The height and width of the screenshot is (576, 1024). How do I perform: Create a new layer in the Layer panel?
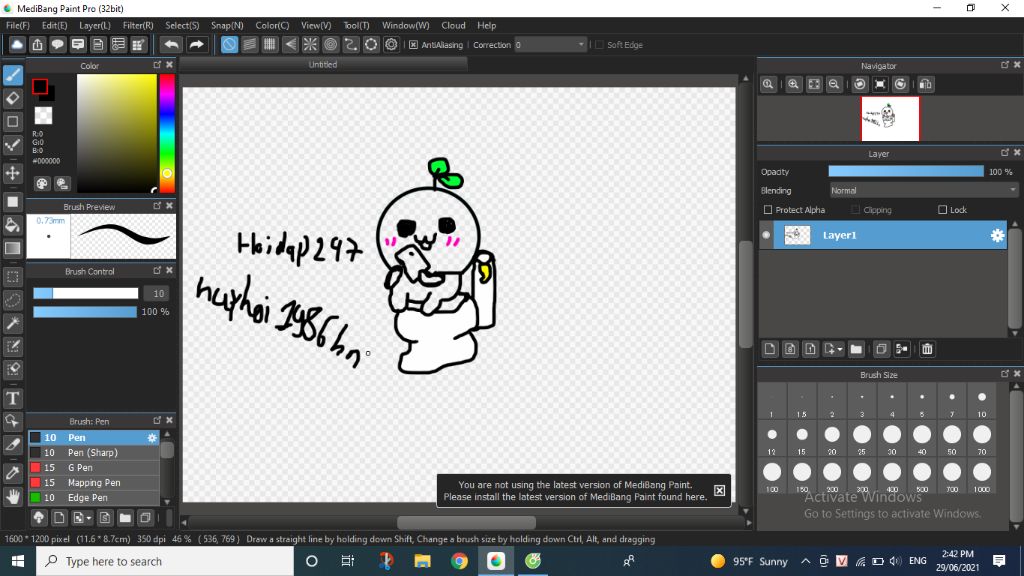[x=770, y=349]
